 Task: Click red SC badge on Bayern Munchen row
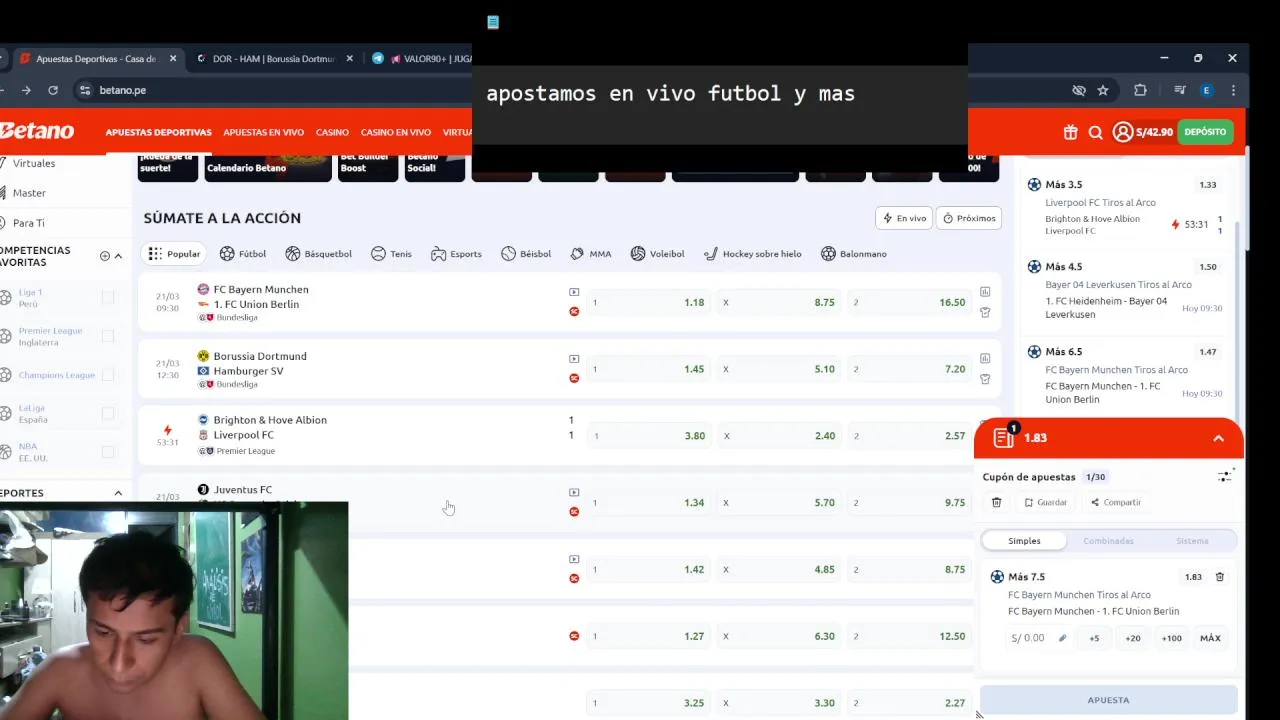[x=574, y=311]
